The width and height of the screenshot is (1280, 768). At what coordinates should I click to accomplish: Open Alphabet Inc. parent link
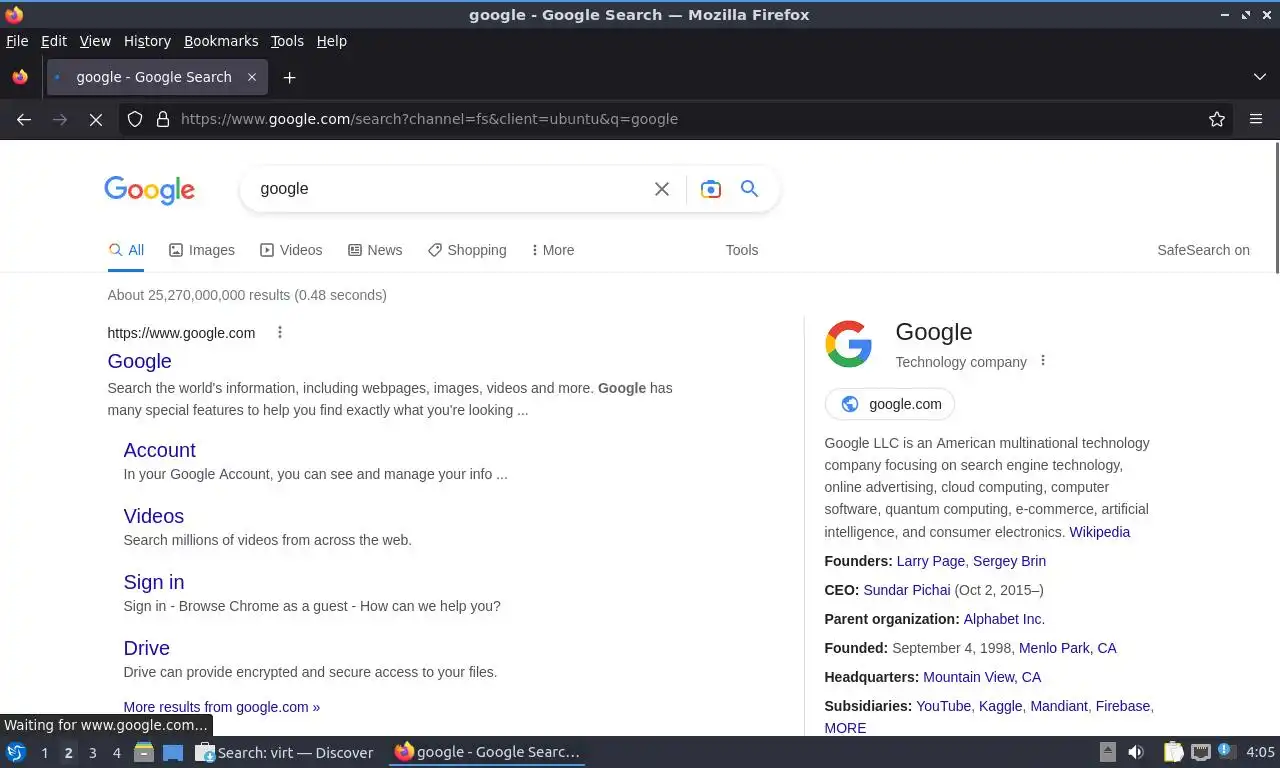click(1004, 619)
